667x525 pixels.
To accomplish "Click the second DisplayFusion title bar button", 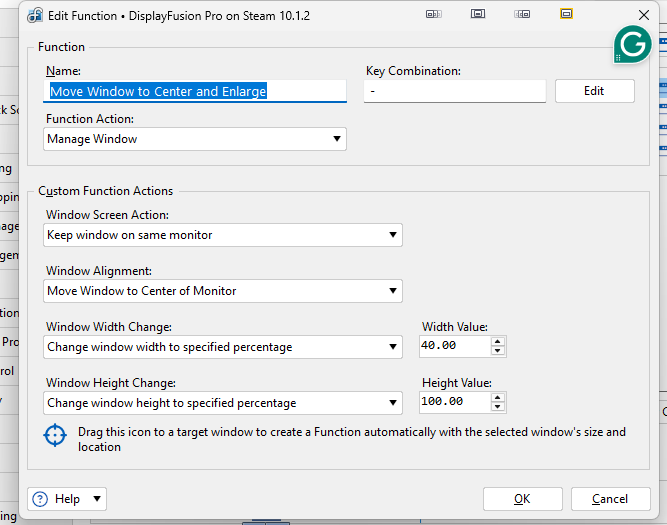I will coord(478,14).
